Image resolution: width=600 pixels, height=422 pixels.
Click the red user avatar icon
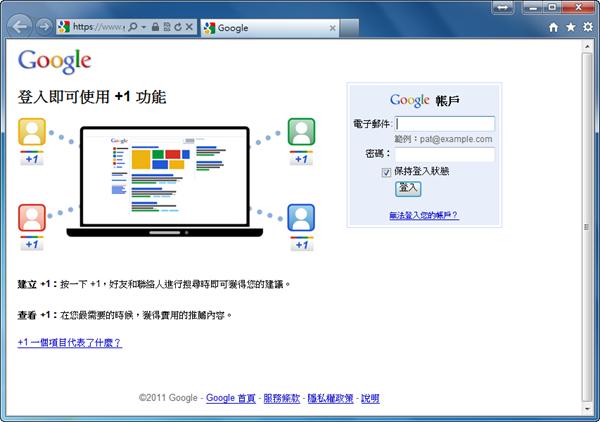pyautogui.click(x=32, y=218)
